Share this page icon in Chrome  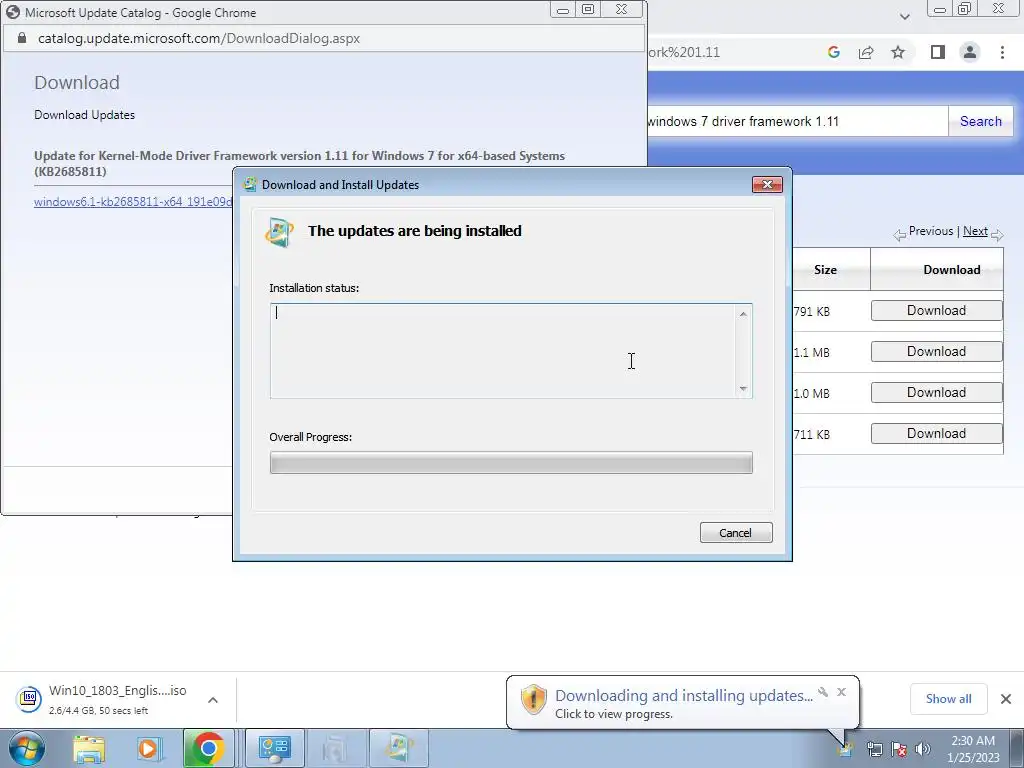(x=866, y=52)
